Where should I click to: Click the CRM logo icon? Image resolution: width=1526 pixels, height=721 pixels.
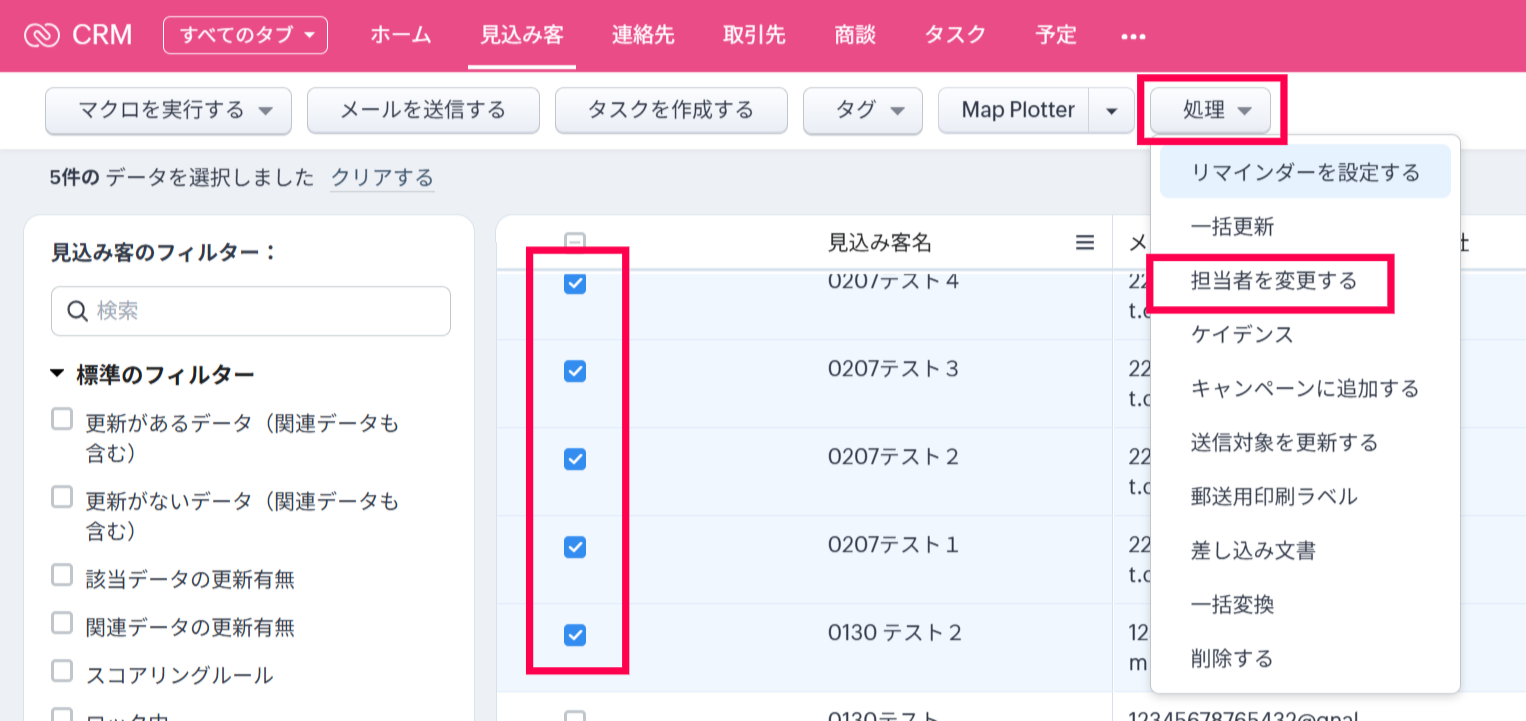43,35
